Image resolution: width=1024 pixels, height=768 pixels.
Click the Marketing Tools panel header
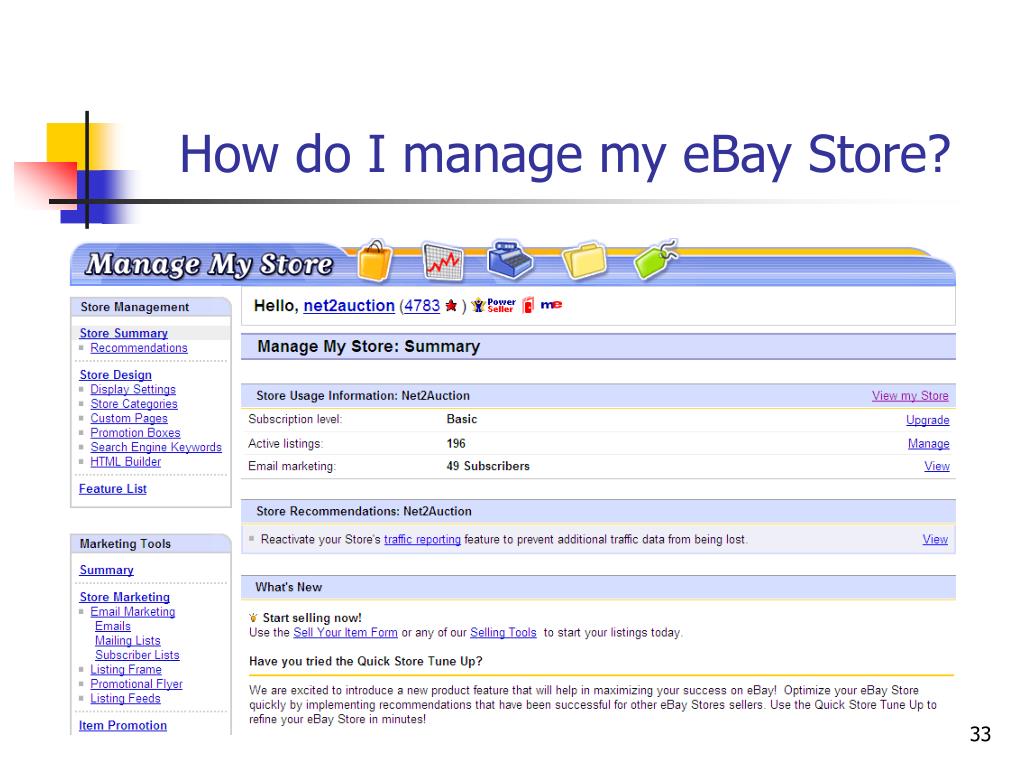coord(151,543)
